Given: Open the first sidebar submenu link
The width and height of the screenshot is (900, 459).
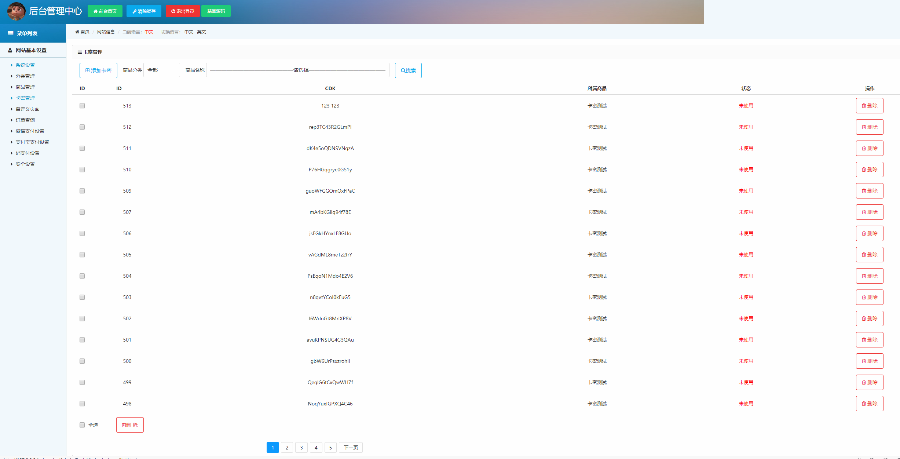Looking at the screenshot, I should point(25,65).
